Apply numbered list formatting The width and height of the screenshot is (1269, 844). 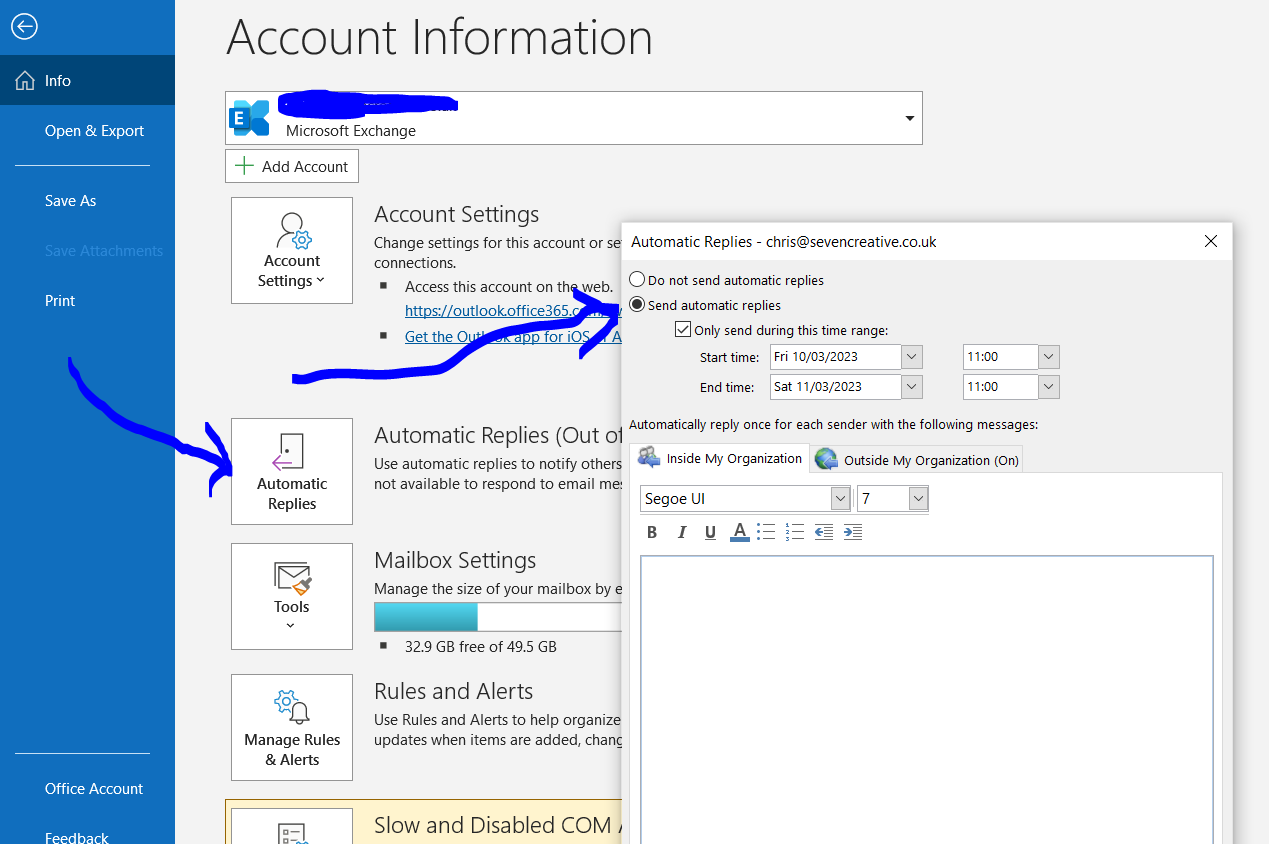[795, 532]
